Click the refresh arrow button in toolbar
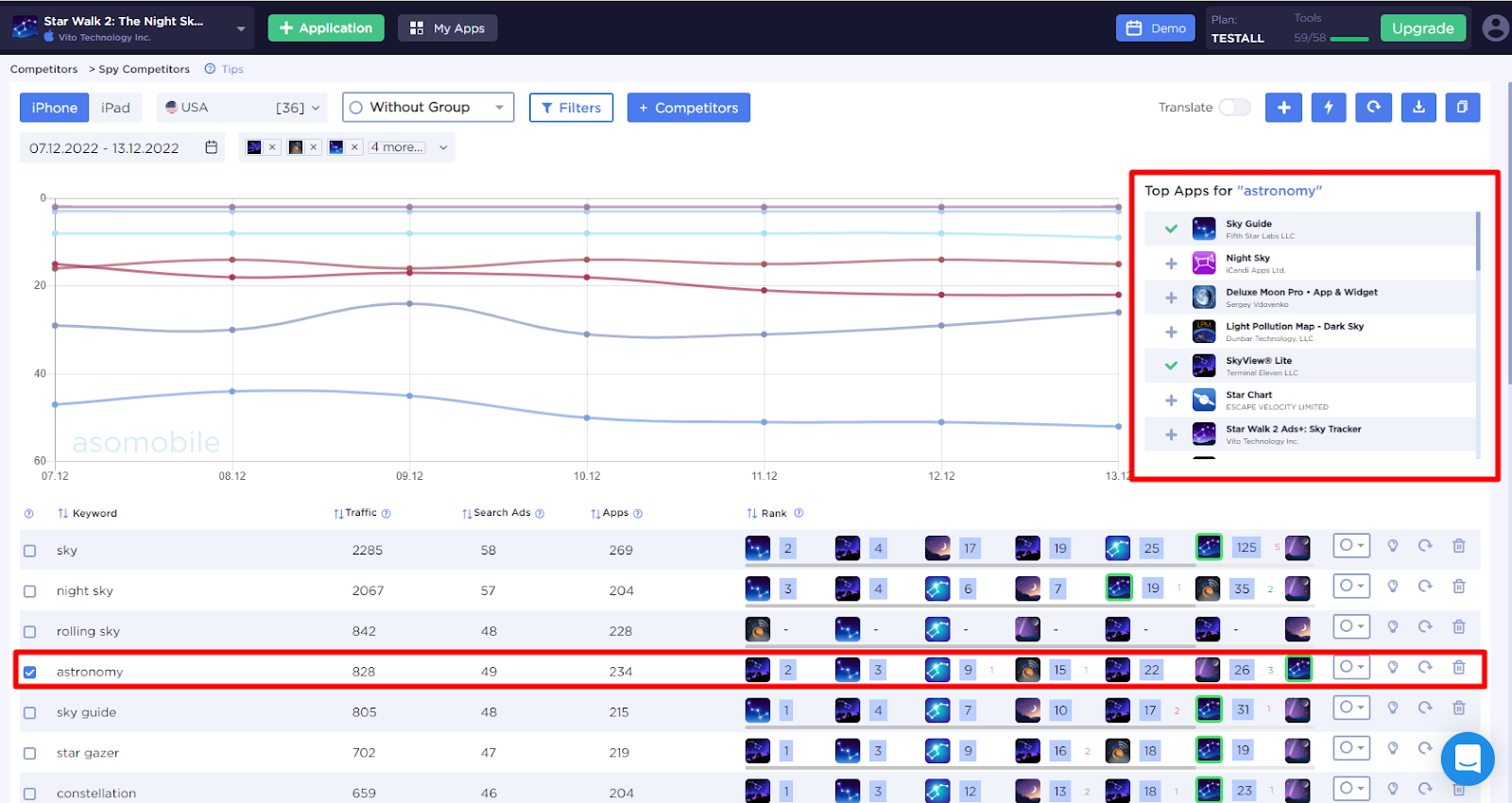This screenshot has width=1512, height=803. pyautogui.click(x=1373, y=108)
